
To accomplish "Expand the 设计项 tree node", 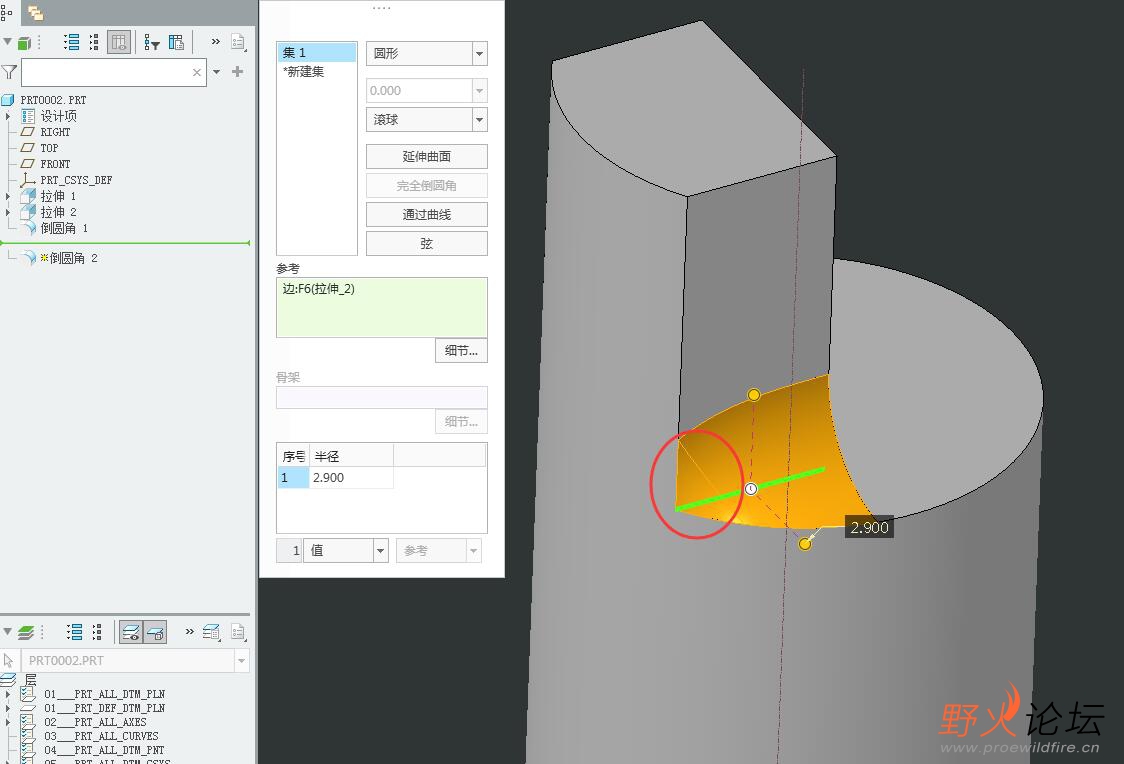I will click(8, 116).
